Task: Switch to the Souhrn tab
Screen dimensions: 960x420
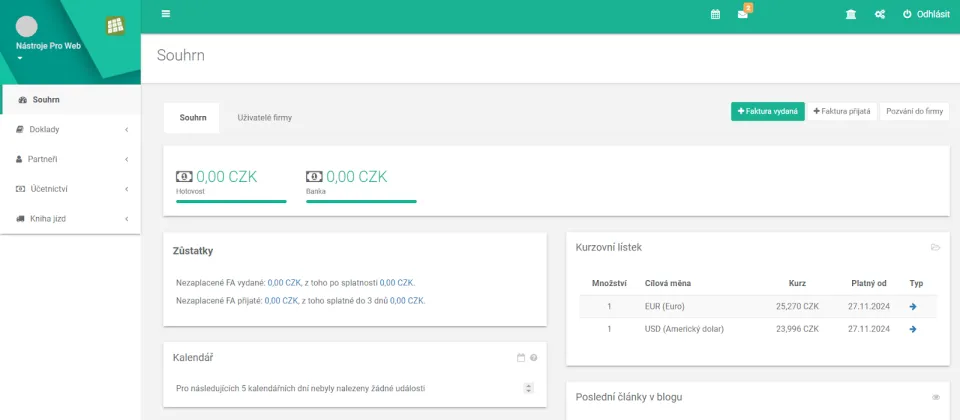Action: 192,118
